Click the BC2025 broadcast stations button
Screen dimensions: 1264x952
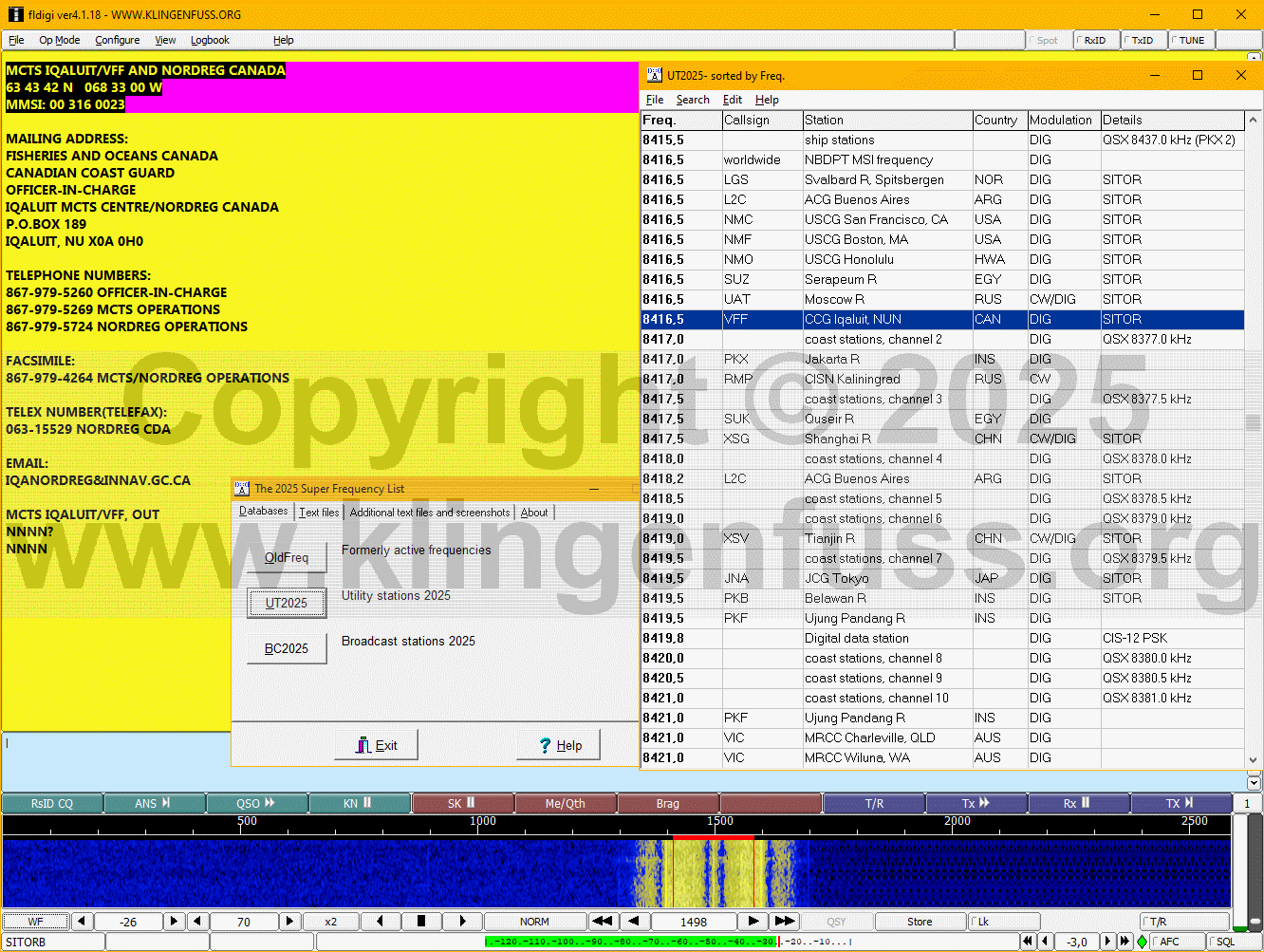pyautogui.click(x=287, y=648)
